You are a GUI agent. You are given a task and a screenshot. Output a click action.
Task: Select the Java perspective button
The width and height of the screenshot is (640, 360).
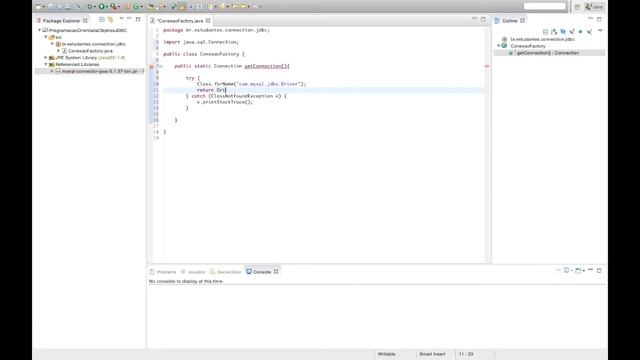(594, 7)
